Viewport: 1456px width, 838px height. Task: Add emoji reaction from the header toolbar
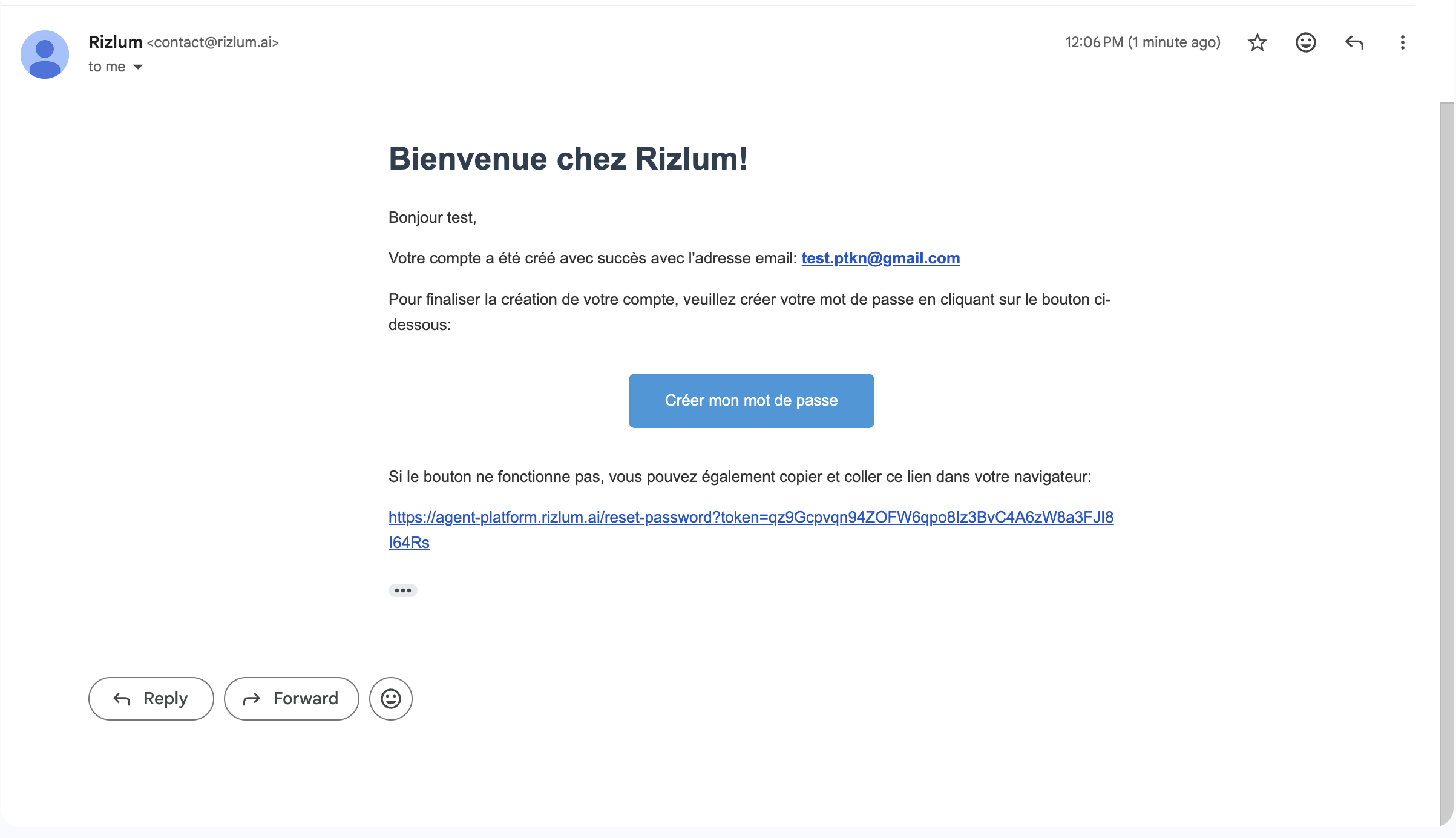1306,42
